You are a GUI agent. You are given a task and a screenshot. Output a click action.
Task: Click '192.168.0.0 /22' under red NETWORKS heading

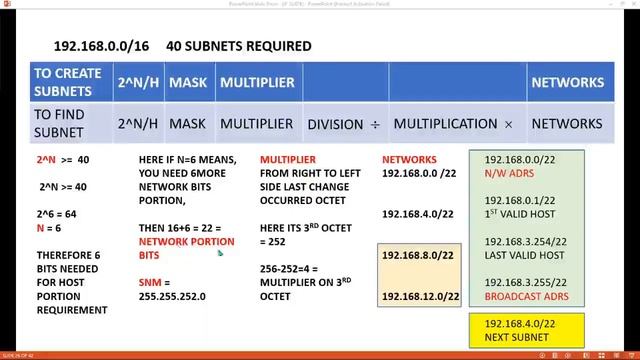pyautogui.click(x=419, y=173)
